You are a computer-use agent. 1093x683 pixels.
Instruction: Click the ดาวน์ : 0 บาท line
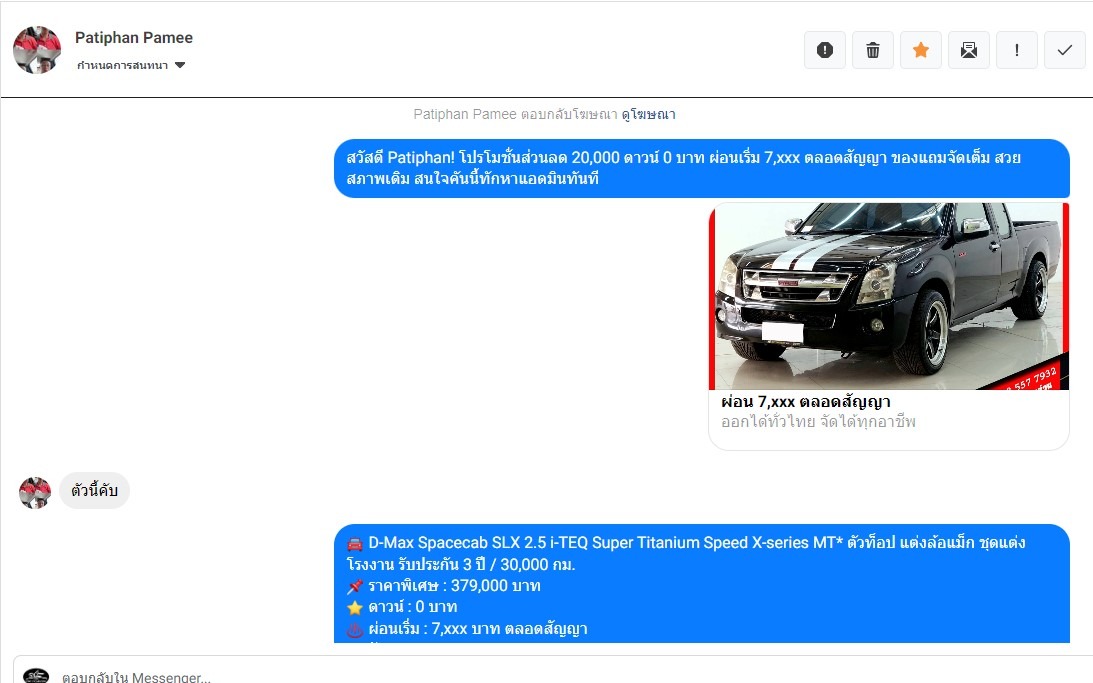click(x=402, y=607)
